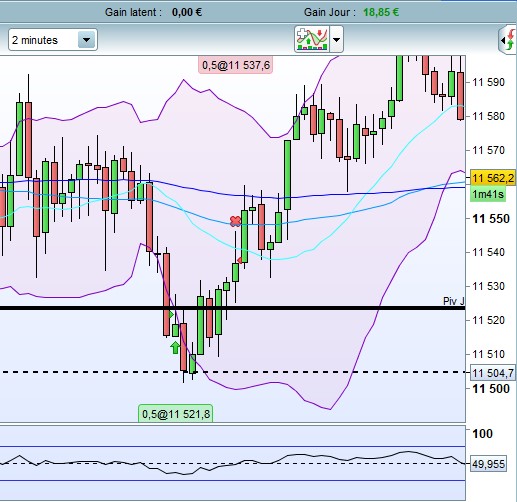The image size is (517, 502).
Task: Click the small green triangle entry marker
Action: 171,314
